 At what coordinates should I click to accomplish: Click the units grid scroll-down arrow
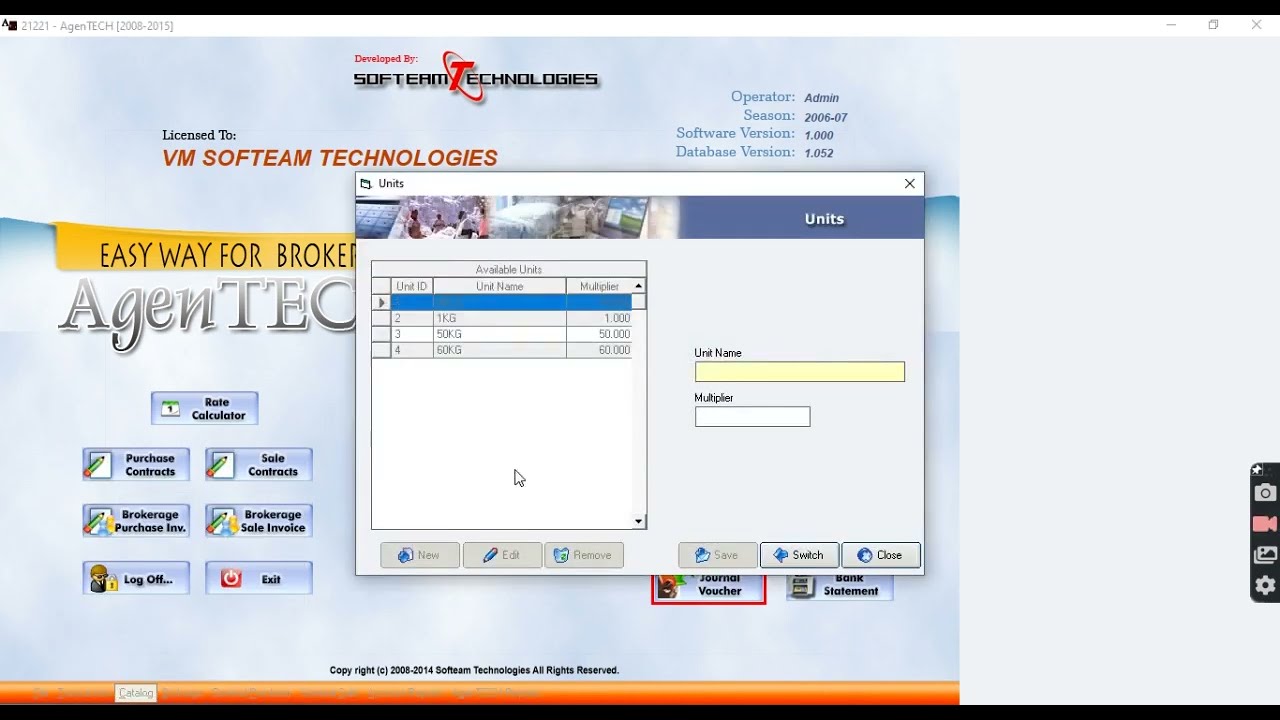[639, 521]
